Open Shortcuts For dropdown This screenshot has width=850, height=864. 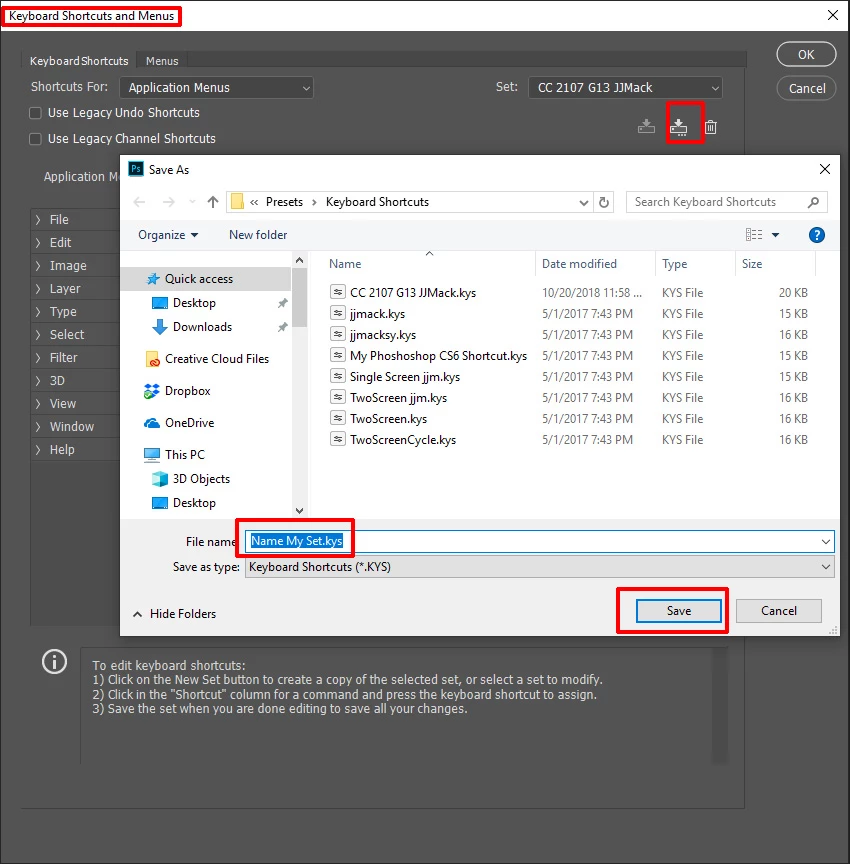(x=216, y=88)
